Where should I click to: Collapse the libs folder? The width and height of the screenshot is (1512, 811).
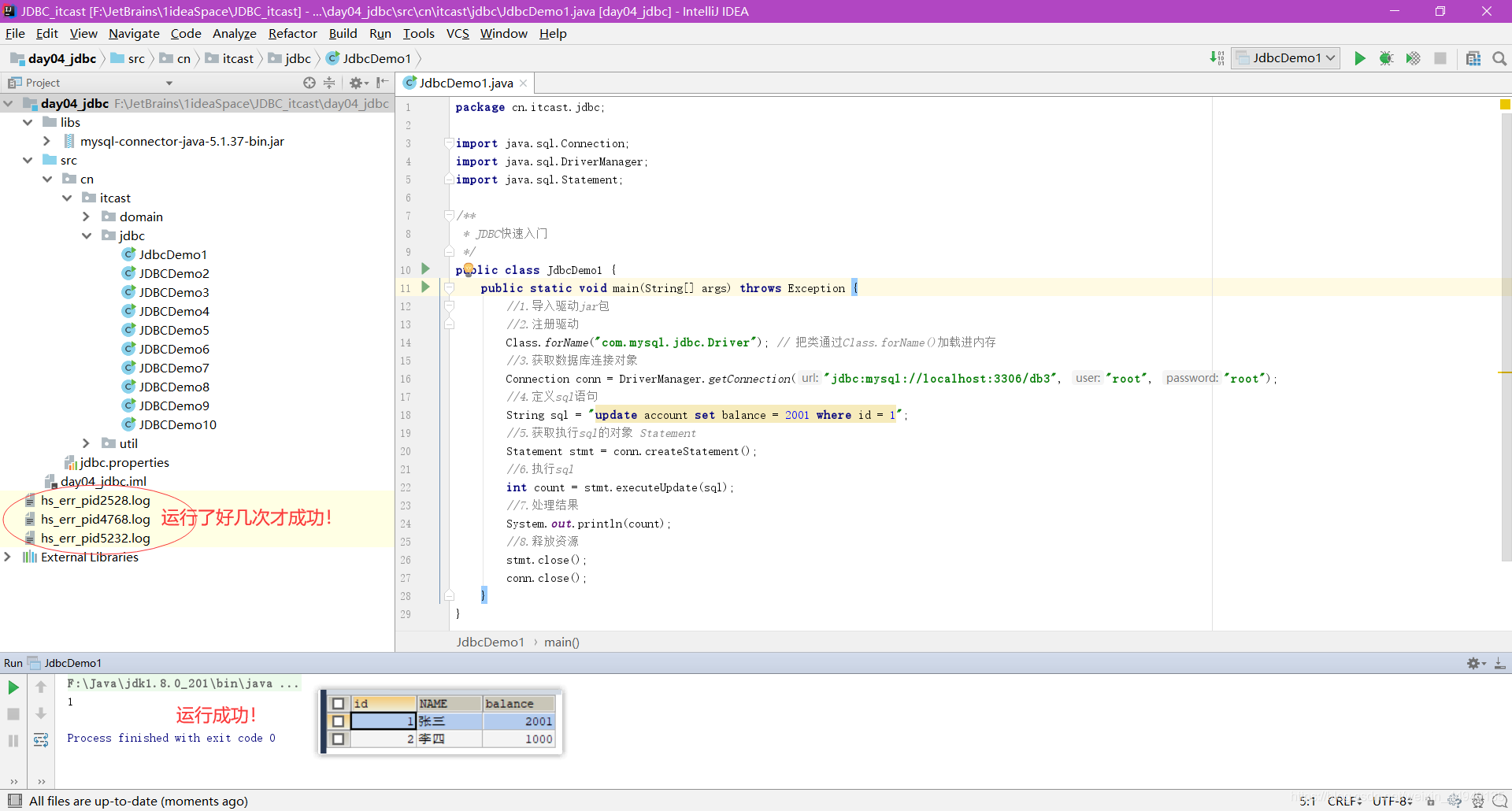(28, 122)
